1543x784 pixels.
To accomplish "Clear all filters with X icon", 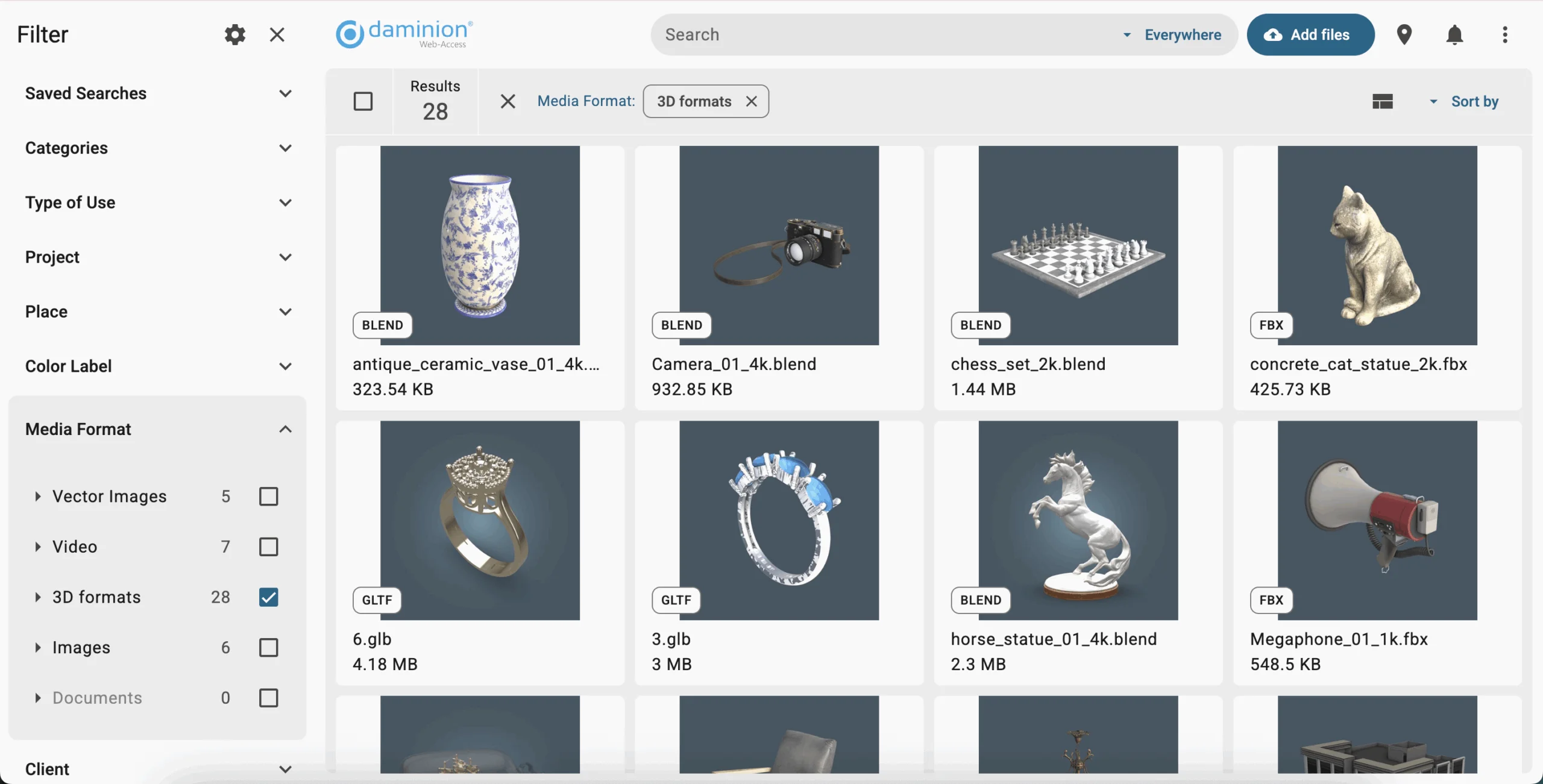I will pos(508,101).
